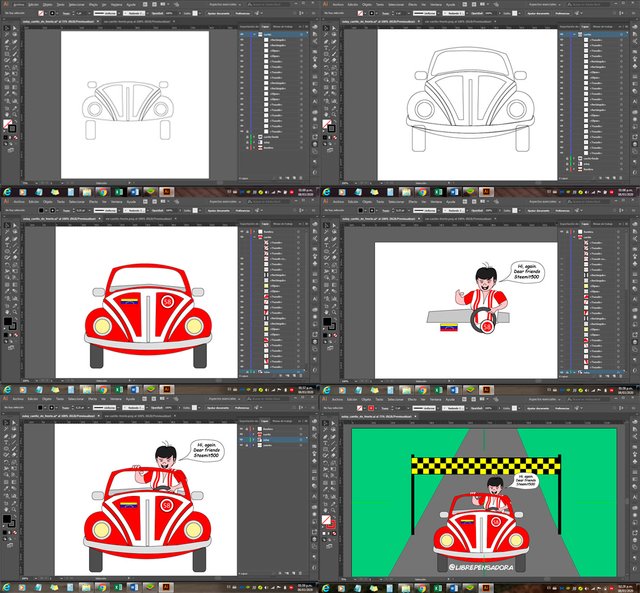Viewport: 640px width, 593px height.
Task: Open Opacidad dropdown in bottom-right control bar
Action: pos(499,408)
